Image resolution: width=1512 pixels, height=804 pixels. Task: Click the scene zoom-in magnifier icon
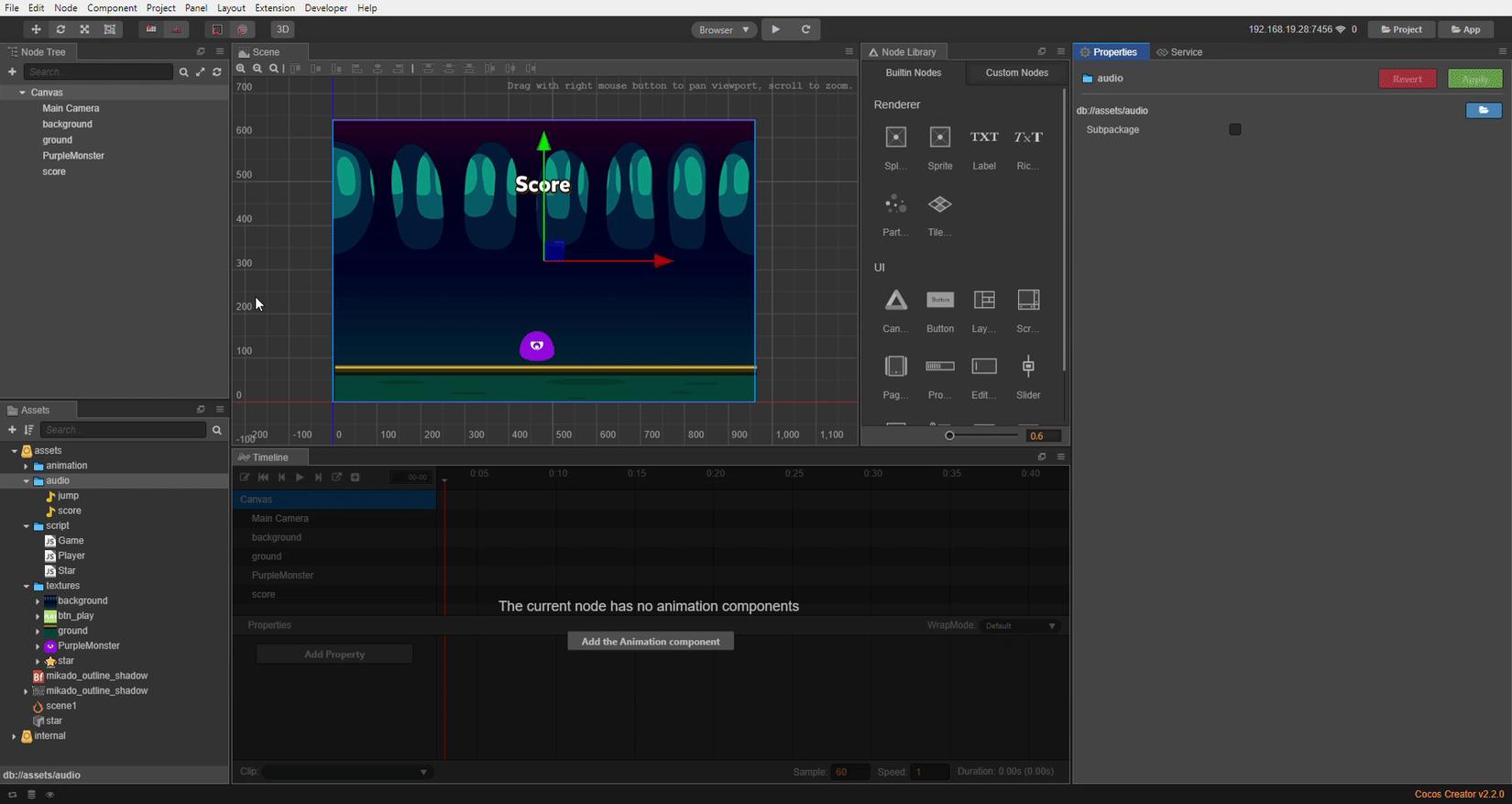pyautogui.click(x=241, y=69)
